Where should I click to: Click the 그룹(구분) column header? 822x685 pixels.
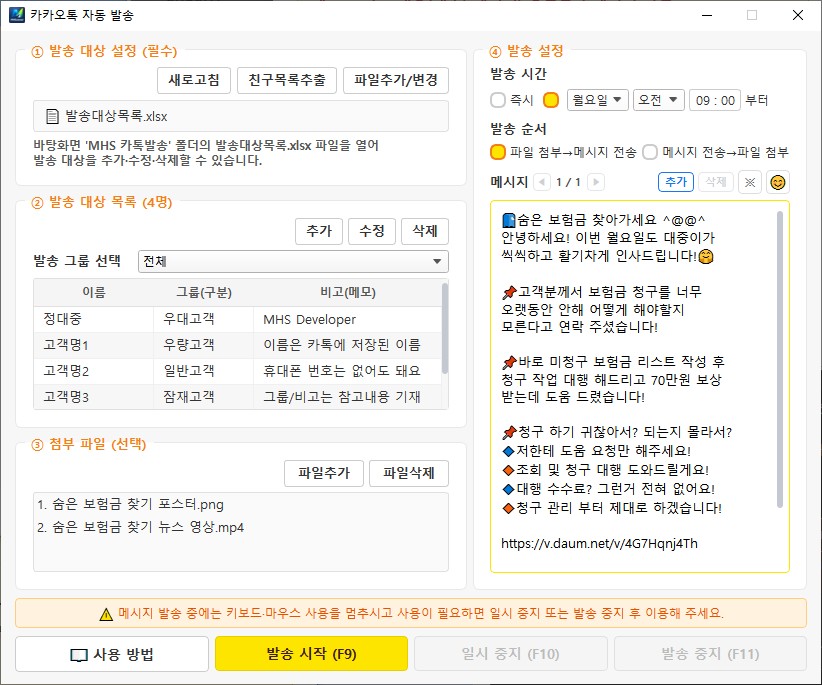[x=203, y=292]
